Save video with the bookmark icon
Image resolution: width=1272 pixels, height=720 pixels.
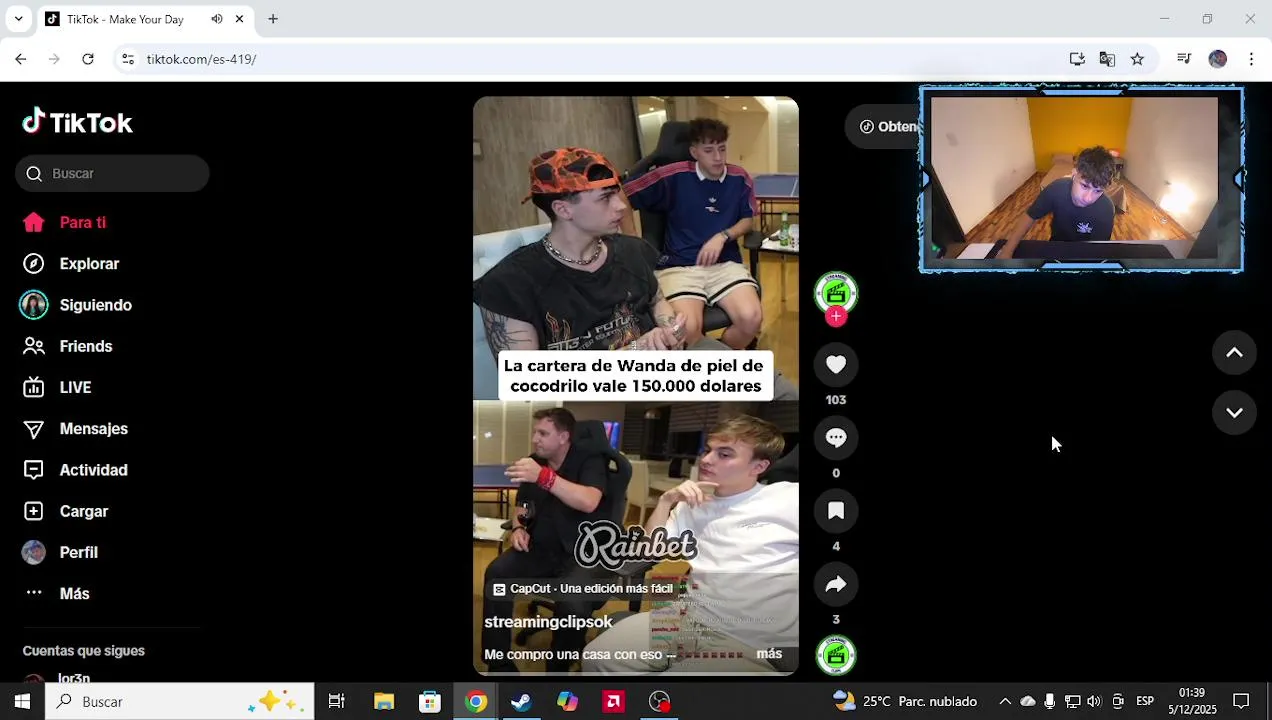(836, 511)
